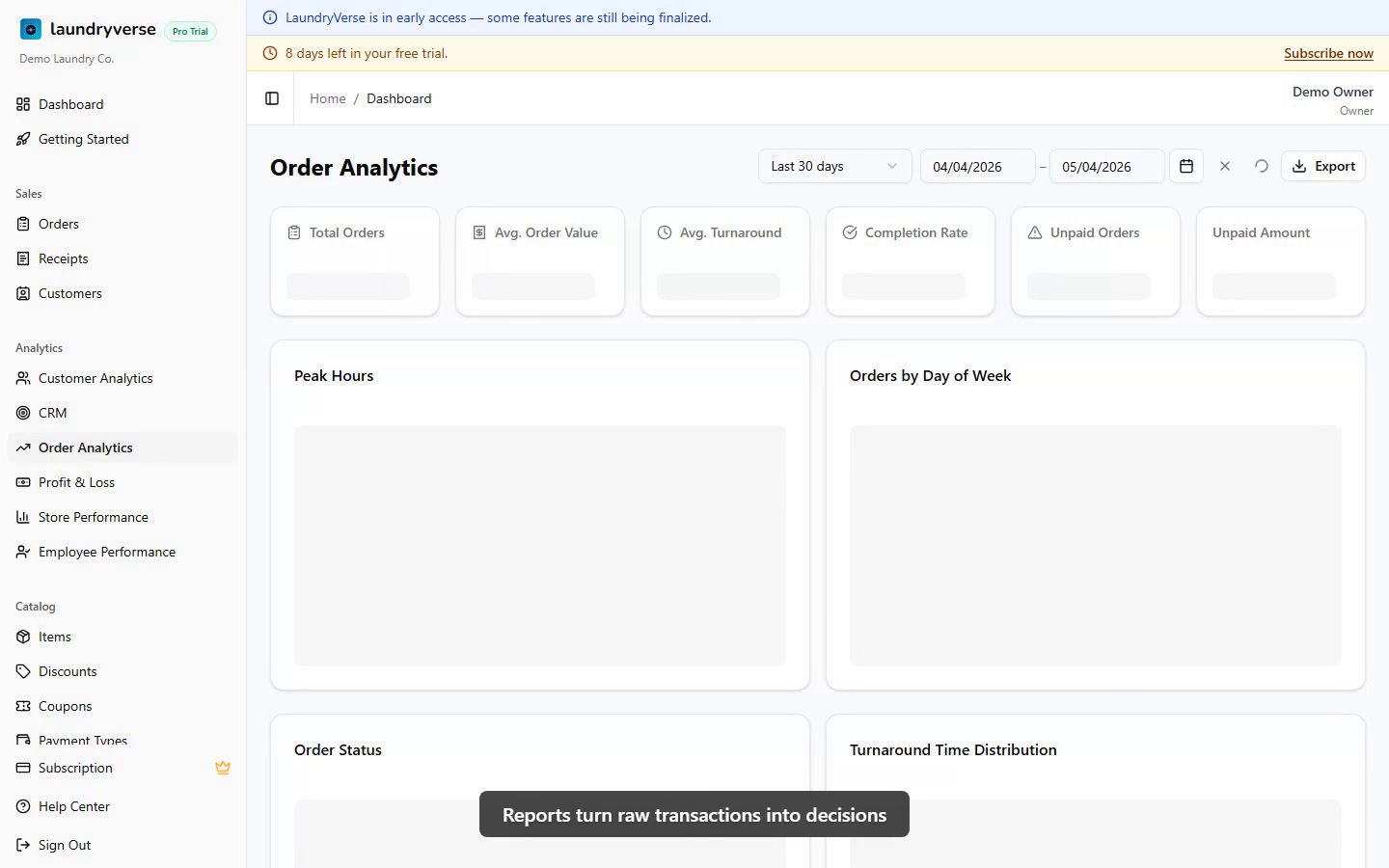Click the crown icon beside Subscription
1389x868 pixels.
pos(223,768)
